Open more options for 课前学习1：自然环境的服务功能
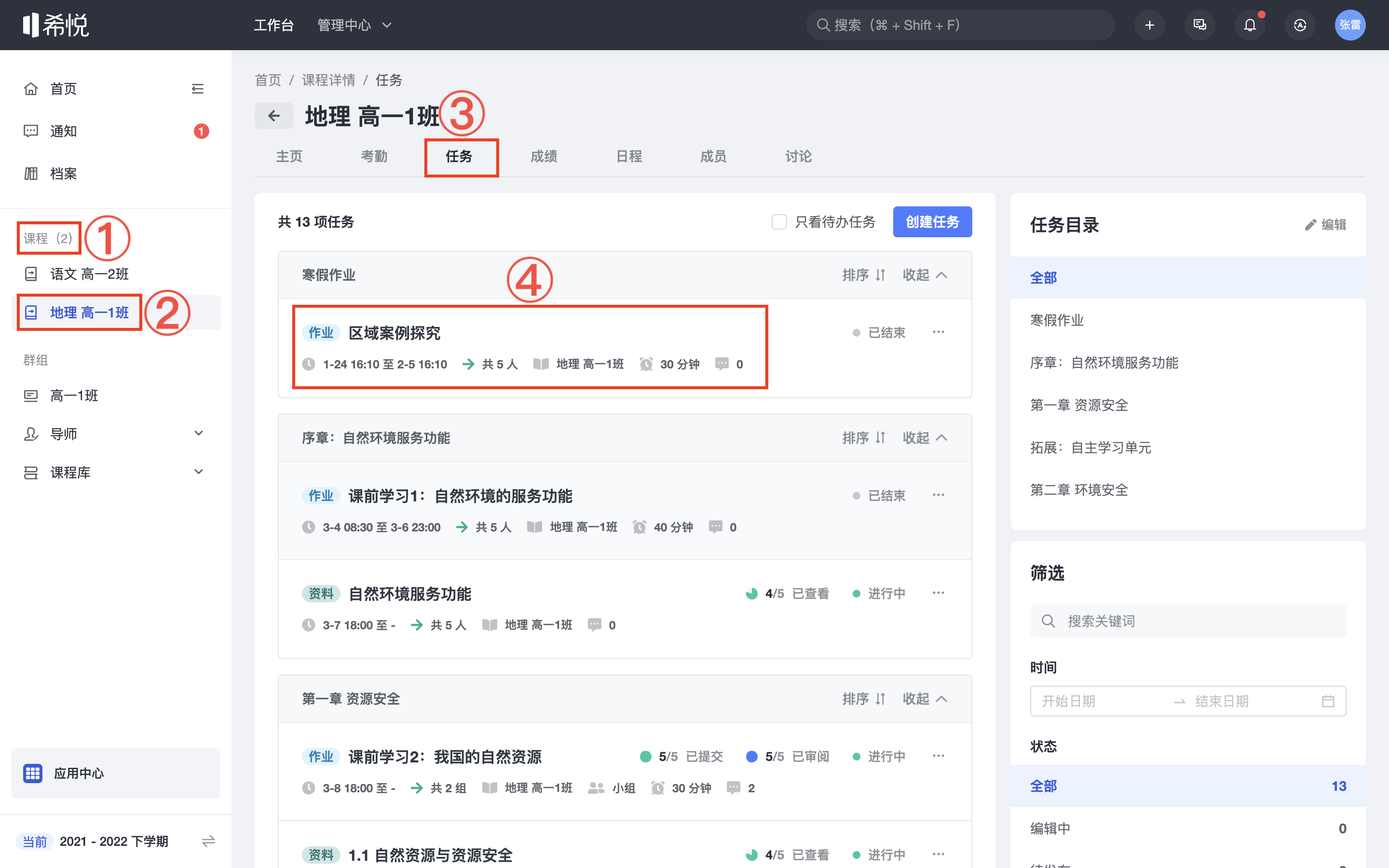 pyautogui.click(x=939, y=495)
